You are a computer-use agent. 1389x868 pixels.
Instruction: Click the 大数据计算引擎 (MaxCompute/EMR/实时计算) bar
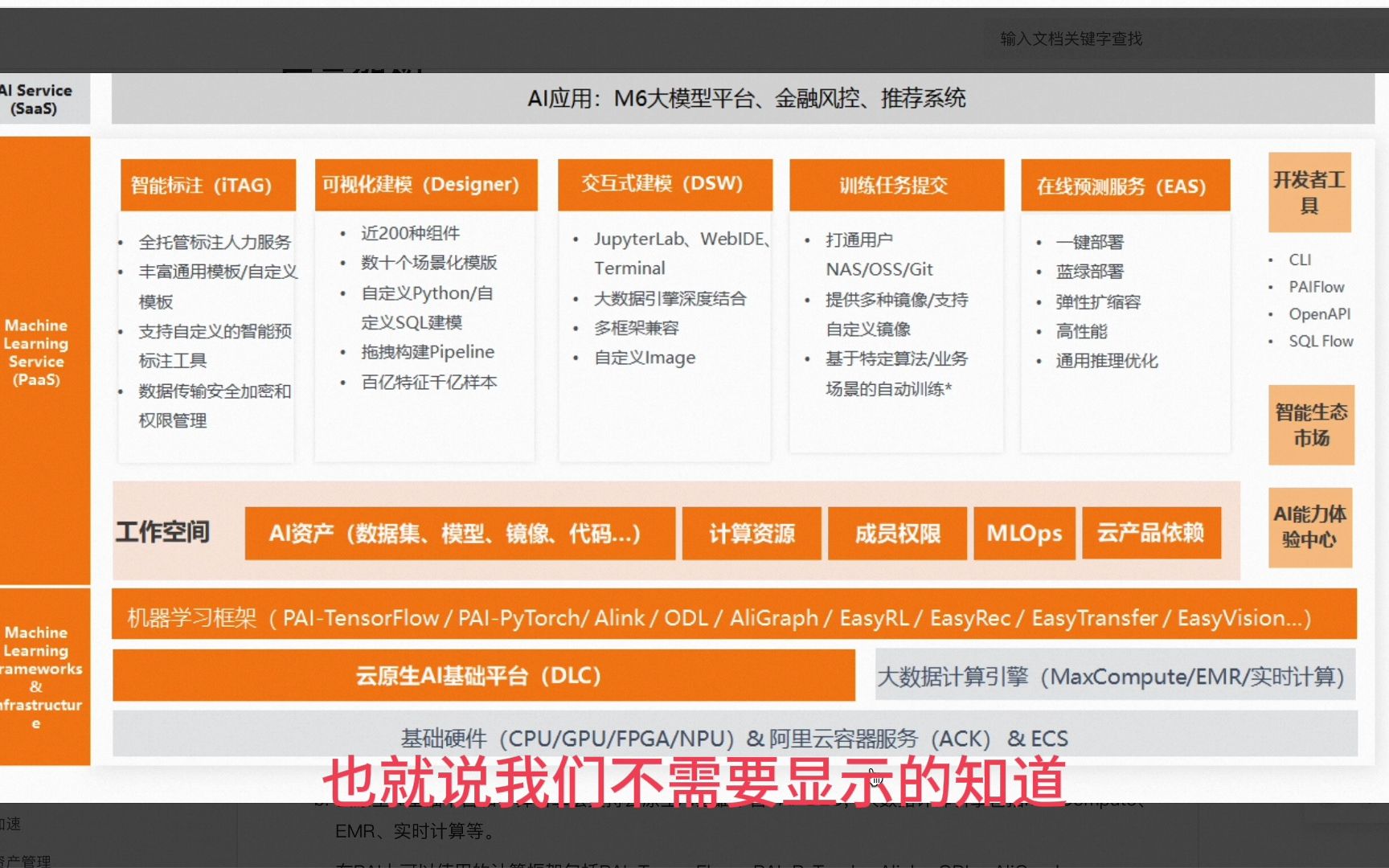[1115, 675]
